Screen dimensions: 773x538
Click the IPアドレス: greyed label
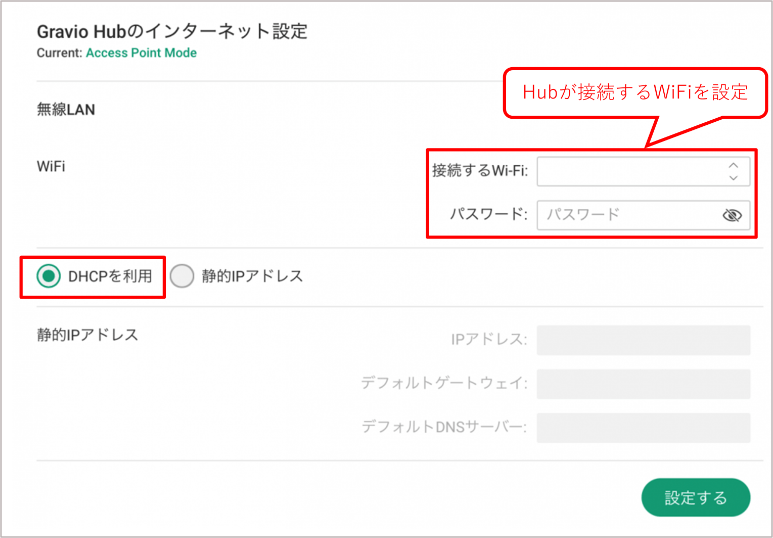point(489,339)
